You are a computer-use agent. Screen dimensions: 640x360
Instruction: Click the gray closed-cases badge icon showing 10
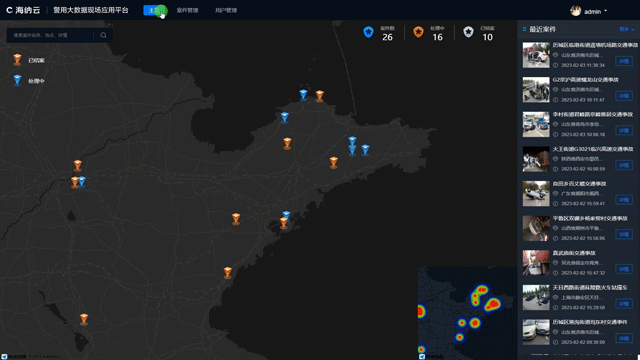469,32
